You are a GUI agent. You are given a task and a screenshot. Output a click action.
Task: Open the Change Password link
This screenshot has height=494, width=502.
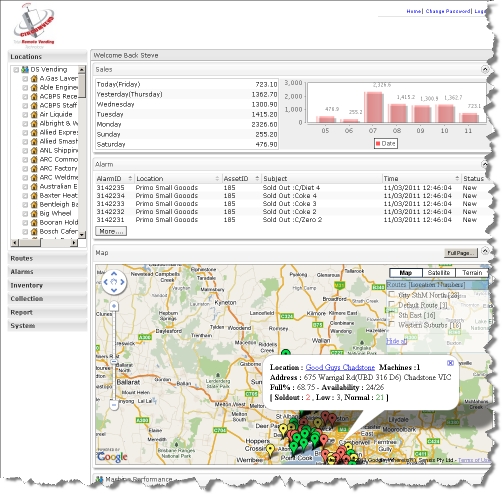[x=448, y=11]
